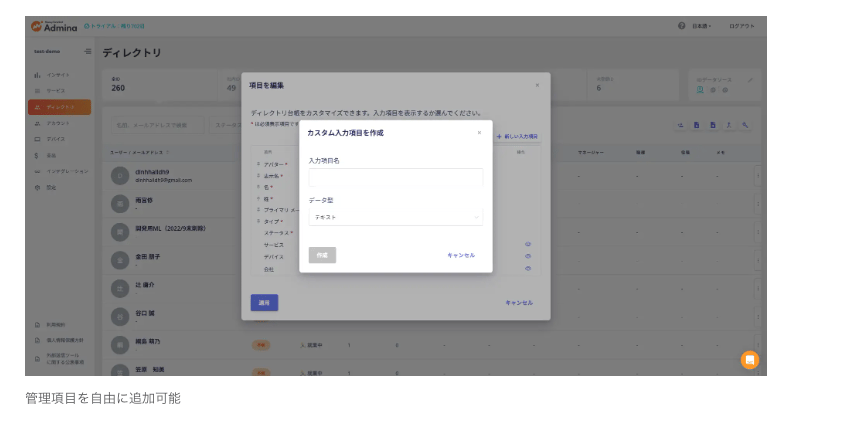Grab the drag handle beside タイプ
Screen dimensions: 854x421
(258, 221)
